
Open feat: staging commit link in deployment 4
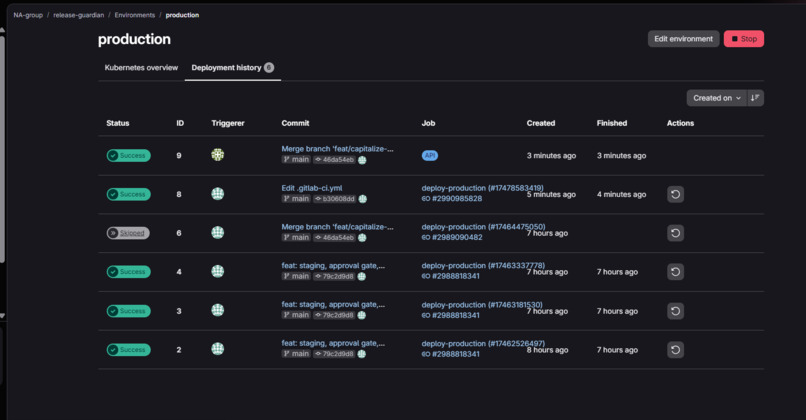pos(333,266)
